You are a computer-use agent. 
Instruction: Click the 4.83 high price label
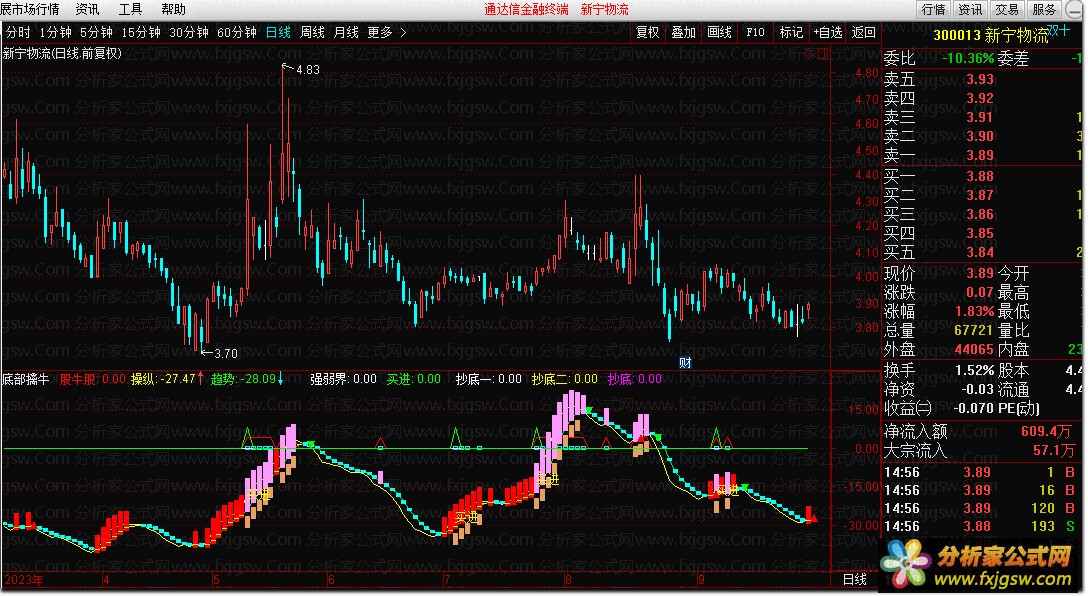click(307, 69)
